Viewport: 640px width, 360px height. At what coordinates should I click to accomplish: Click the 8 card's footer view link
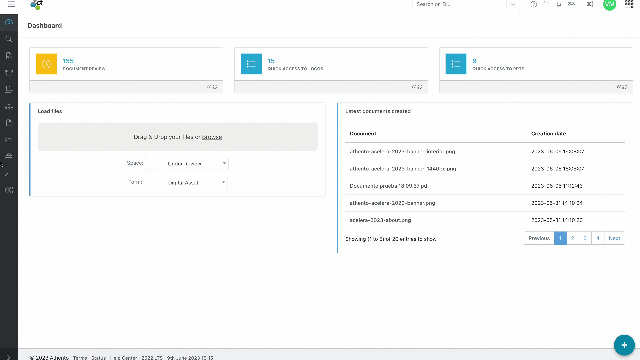click(622, 87)
